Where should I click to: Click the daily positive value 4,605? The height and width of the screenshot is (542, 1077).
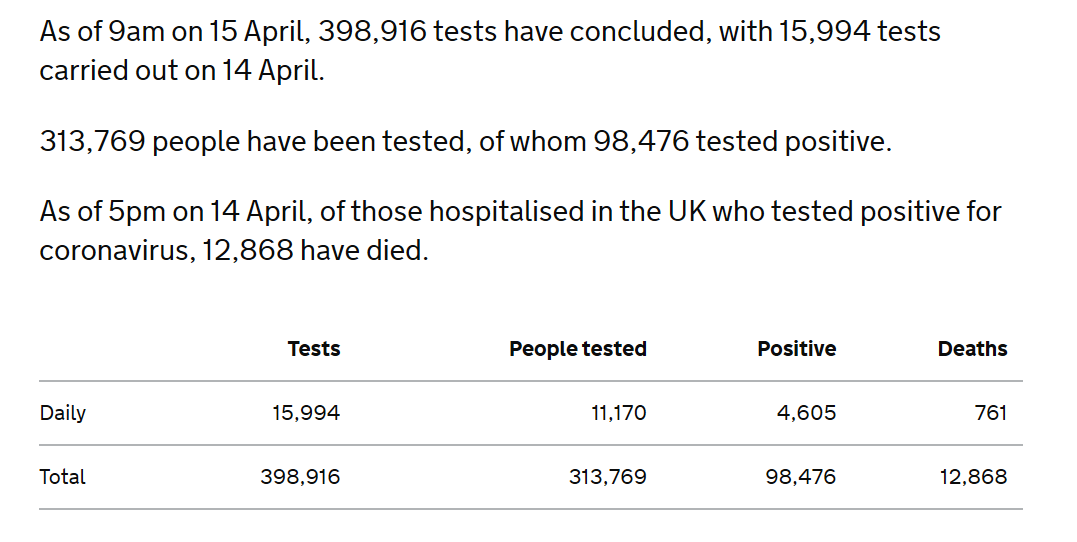806,413
